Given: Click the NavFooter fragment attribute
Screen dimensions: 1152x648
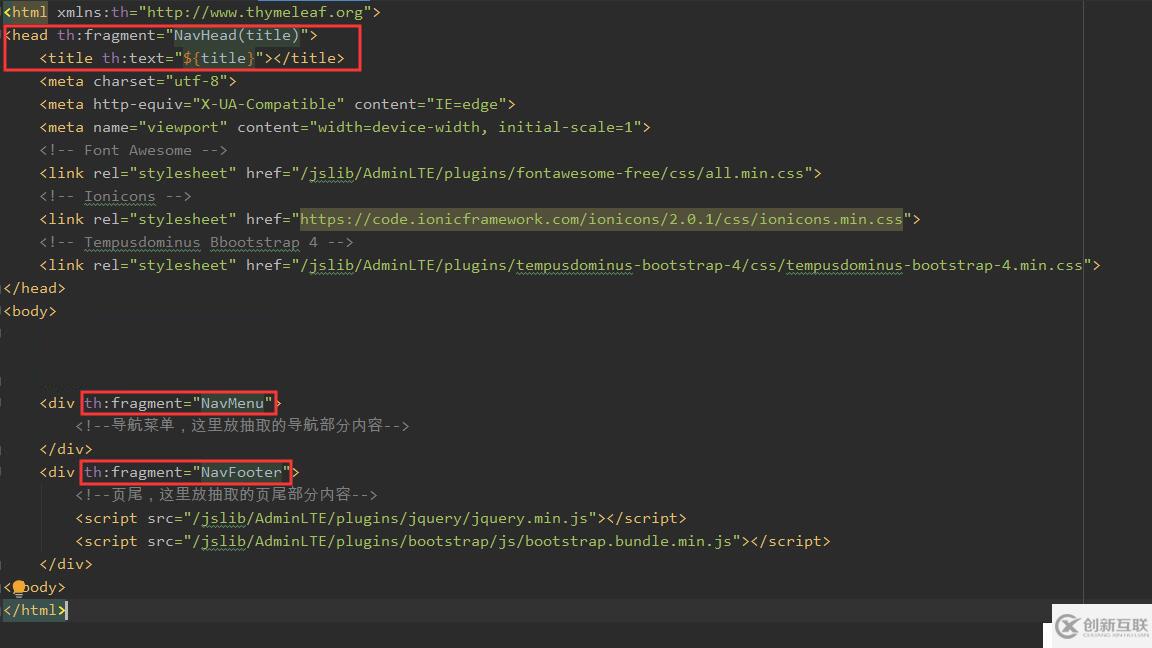Looking at the screenshot, I should [x=187, y=472].
